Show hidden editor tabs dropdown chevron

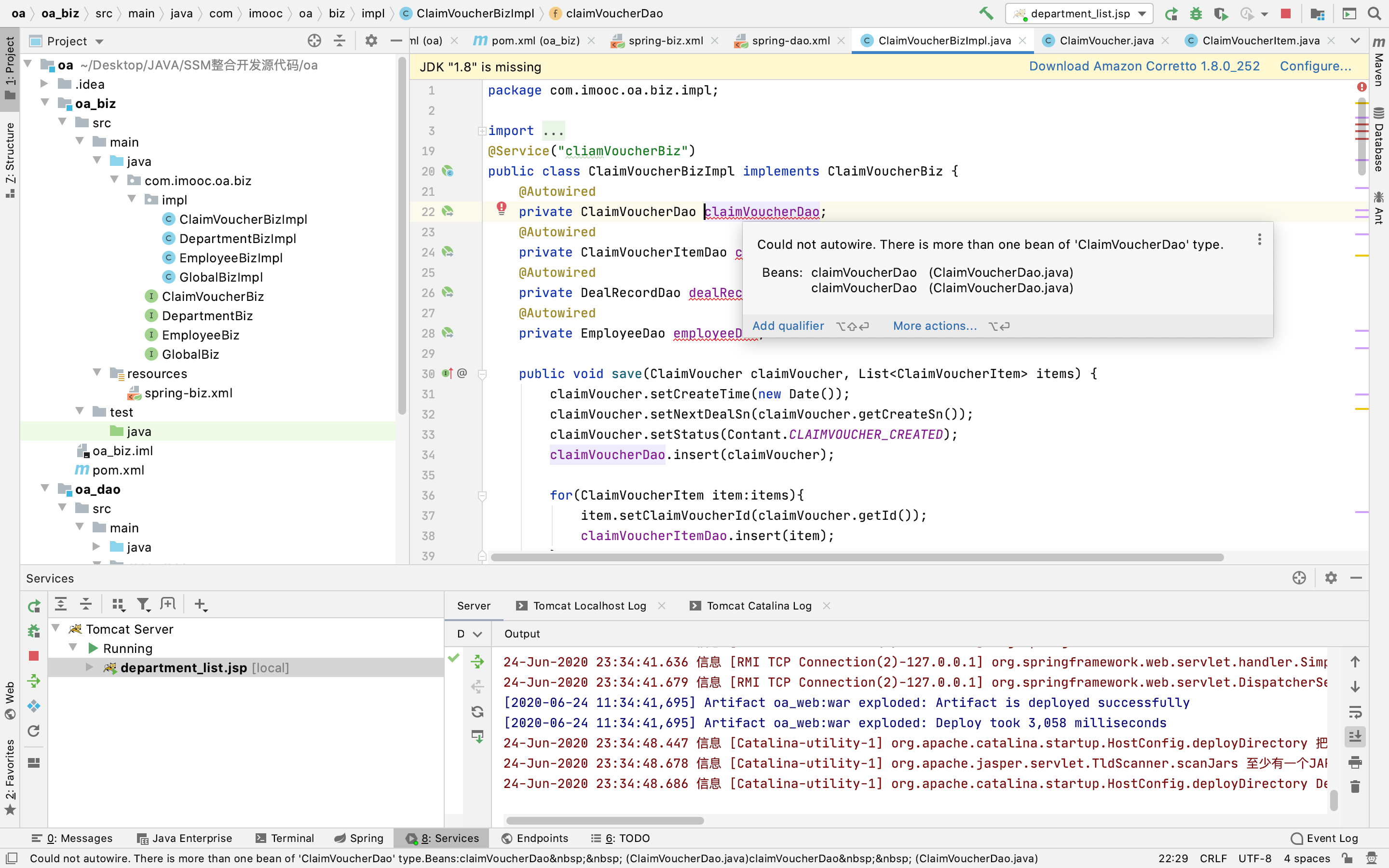tap(1355, 41)
